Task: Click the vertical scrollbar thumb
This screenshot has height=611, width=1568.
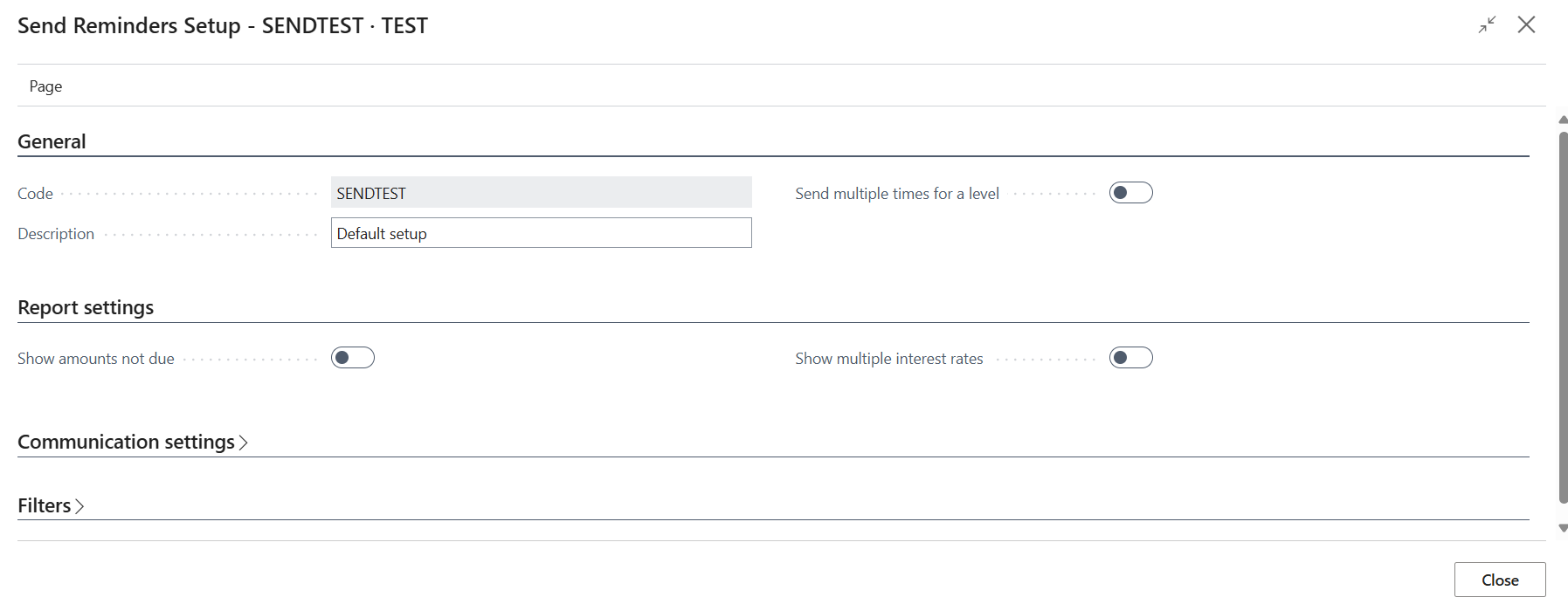Action: 1563,318
